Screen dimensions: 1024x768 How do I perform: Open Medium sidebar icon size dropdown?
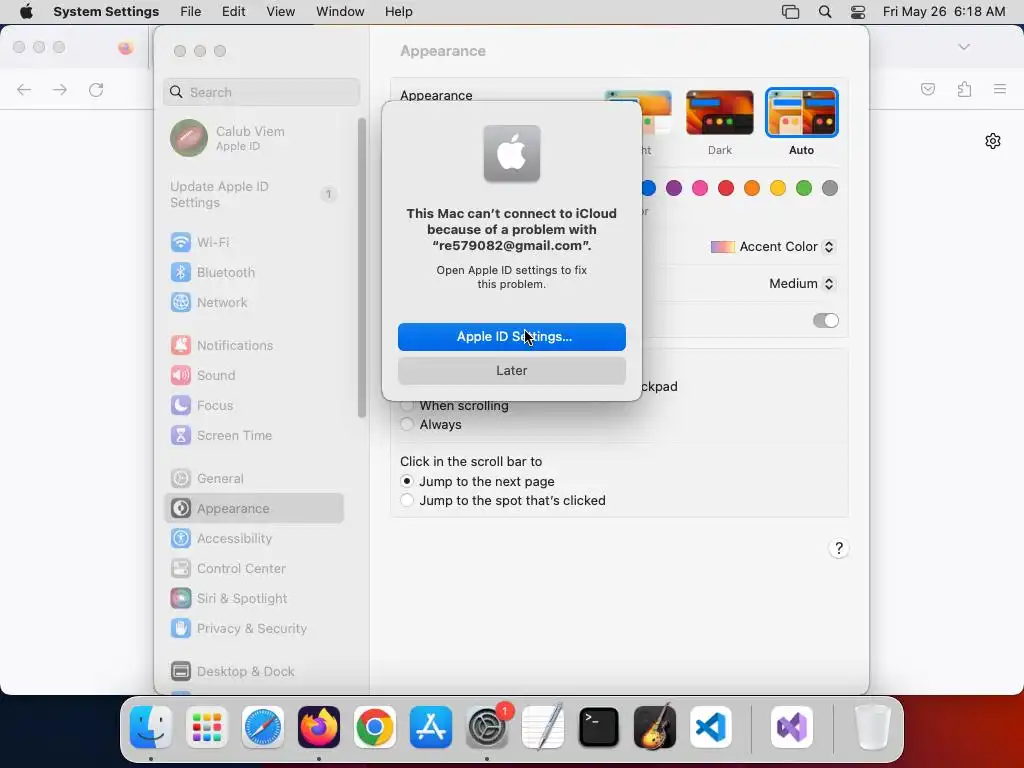click(803, 284)
